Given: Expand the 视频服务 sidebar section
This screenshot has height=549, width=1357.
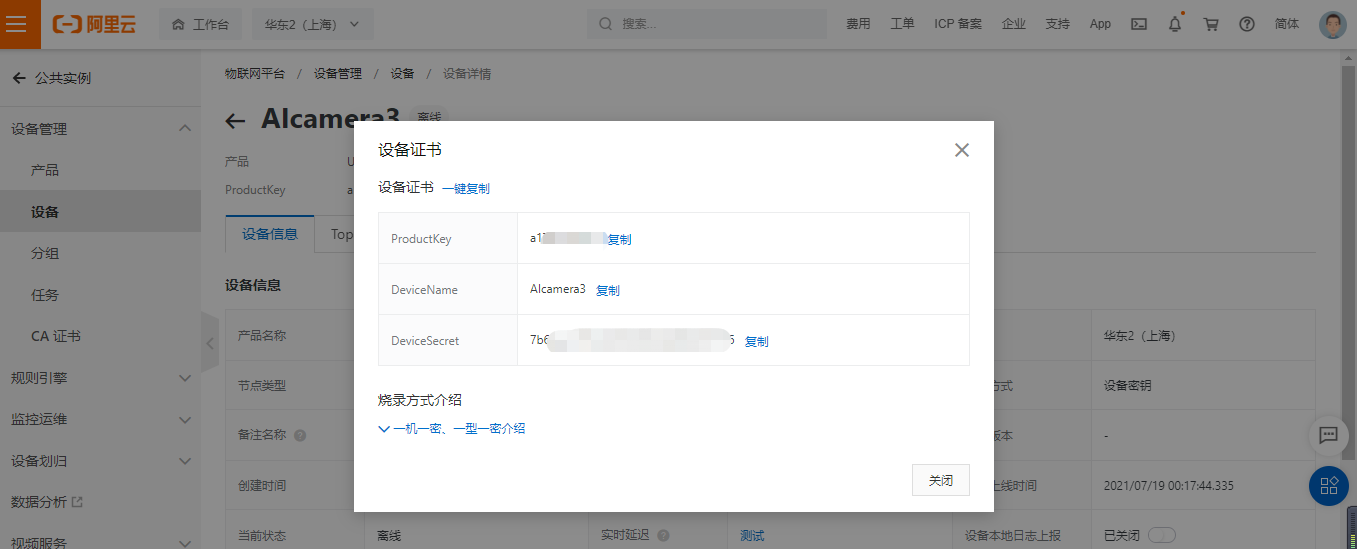Looking at the screenshot, I should click(x=184, y=543).
